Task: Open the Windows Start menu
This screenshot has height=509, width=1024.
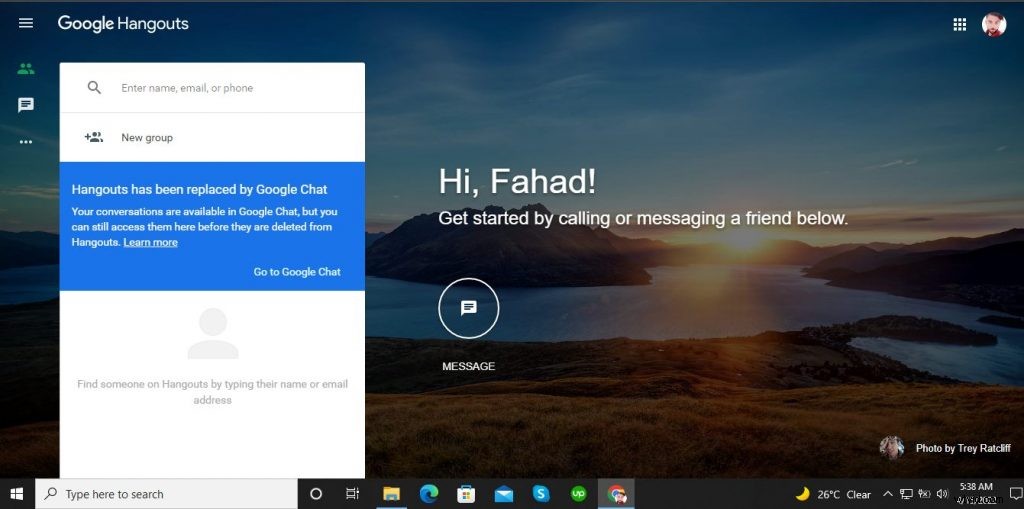Action: [17, 494]
